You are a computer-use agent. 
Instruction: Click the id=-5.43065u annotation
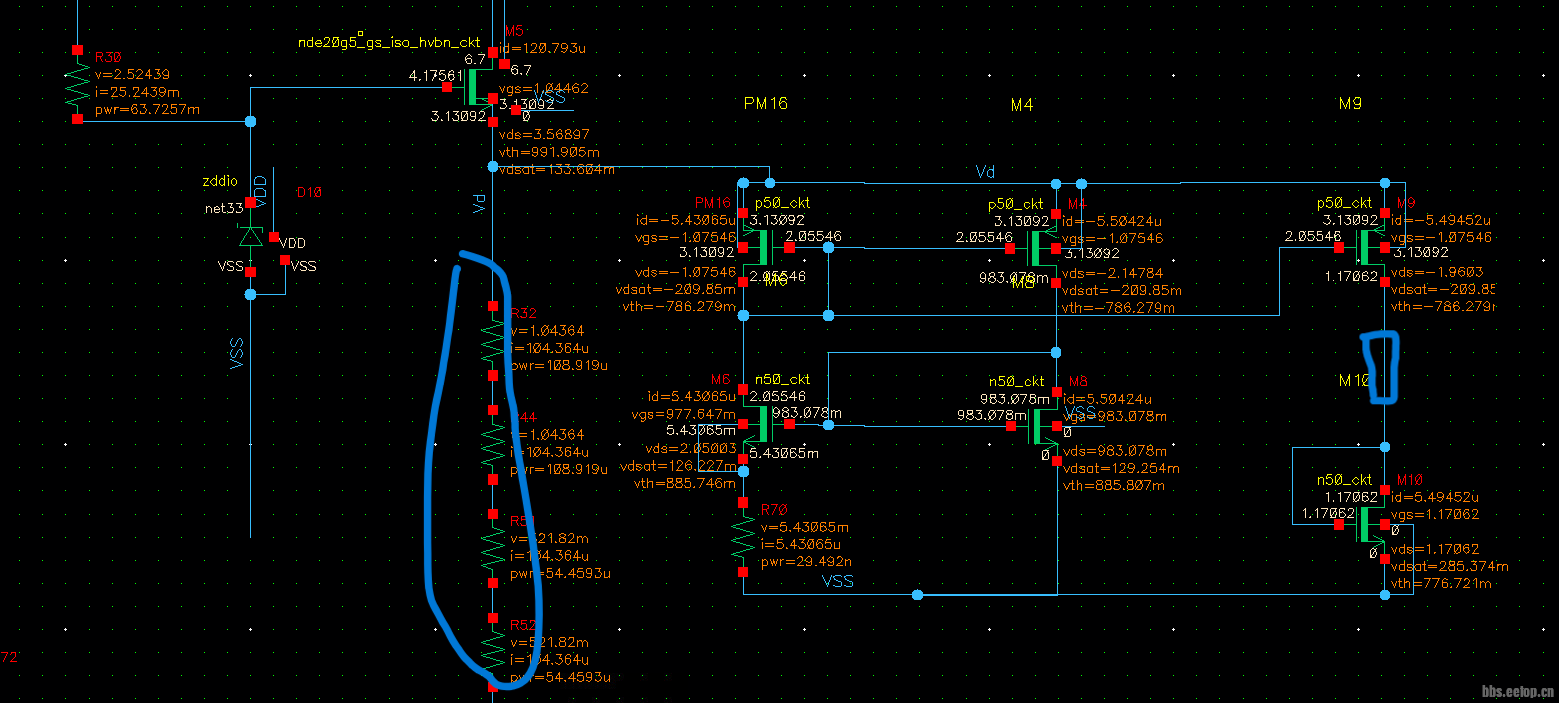point(686,220)
